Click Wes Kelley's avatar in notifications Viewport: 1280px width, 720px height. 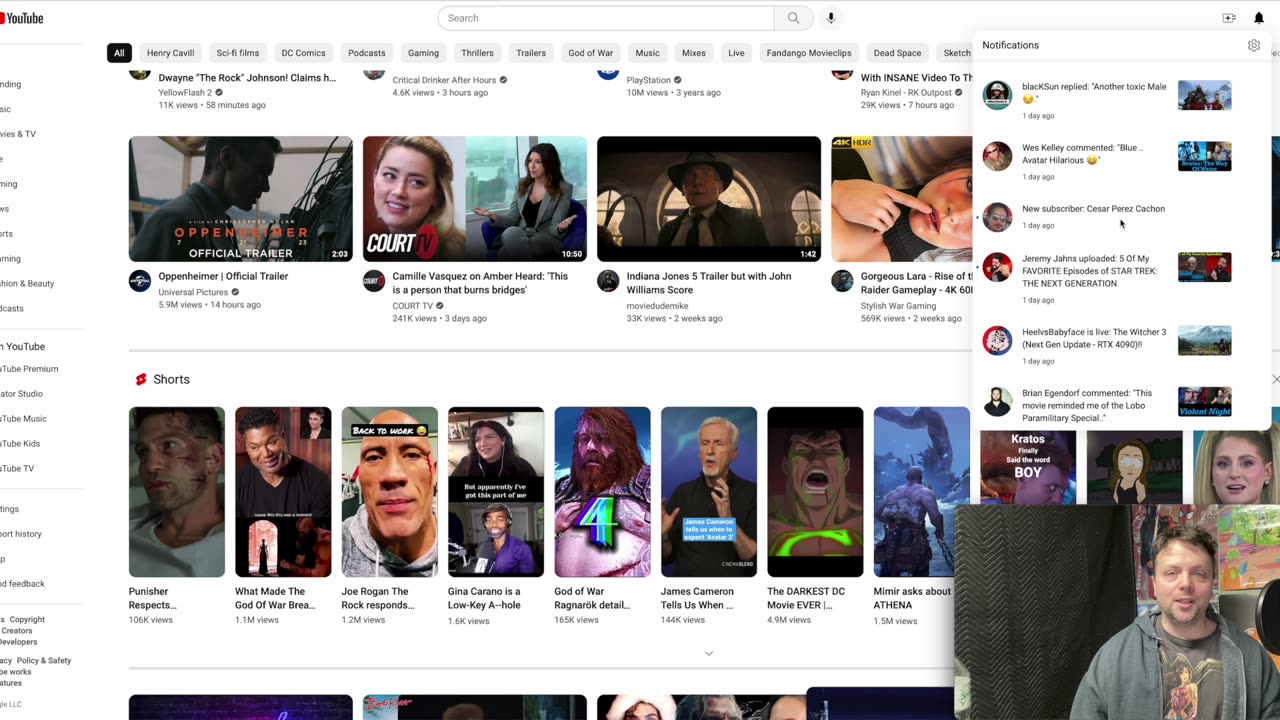tap(997, 156)
